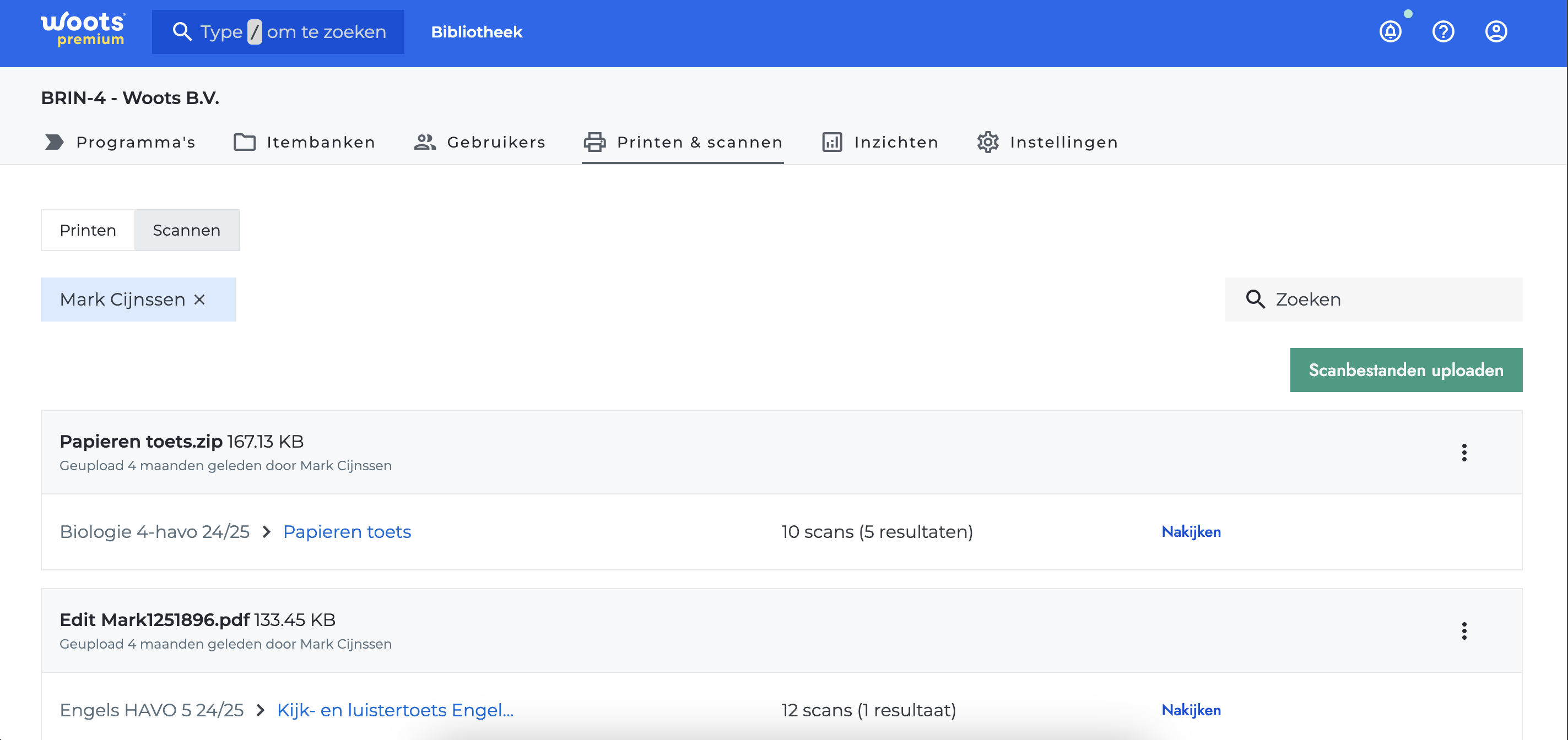Switch to the Printen toggle
This screenshot has height=740, width=1568.
point(88,231)
